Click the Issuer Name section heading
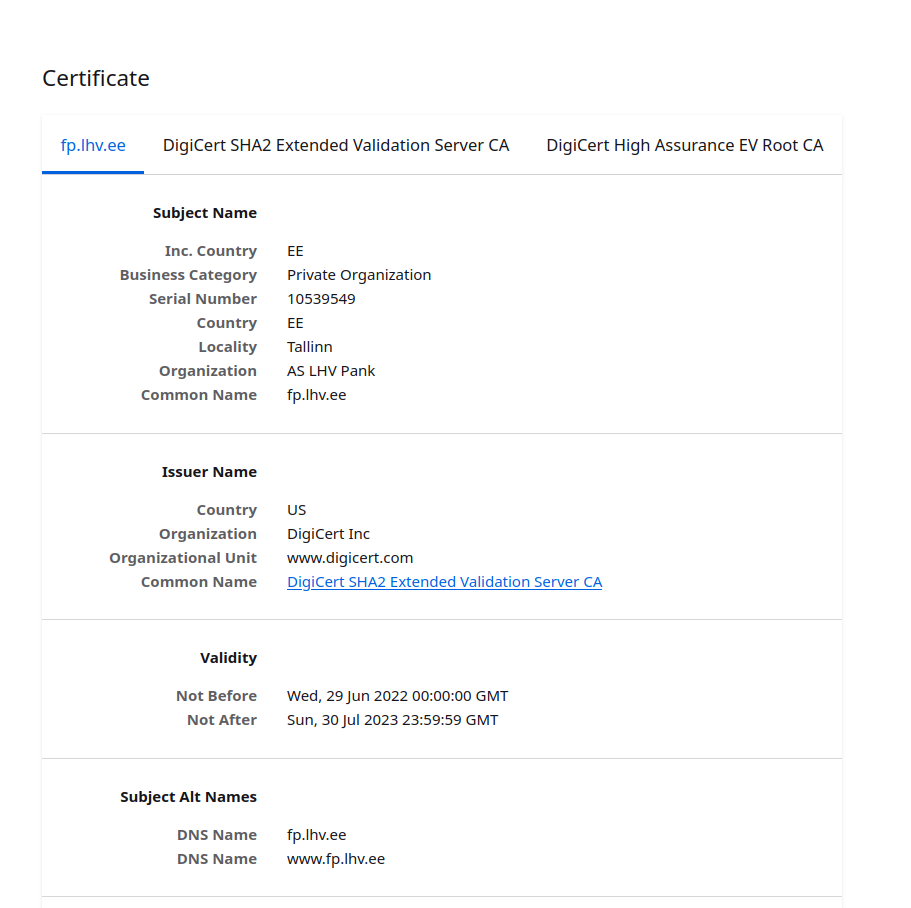This screenshot has height=908, width=911. coord(209,472)
